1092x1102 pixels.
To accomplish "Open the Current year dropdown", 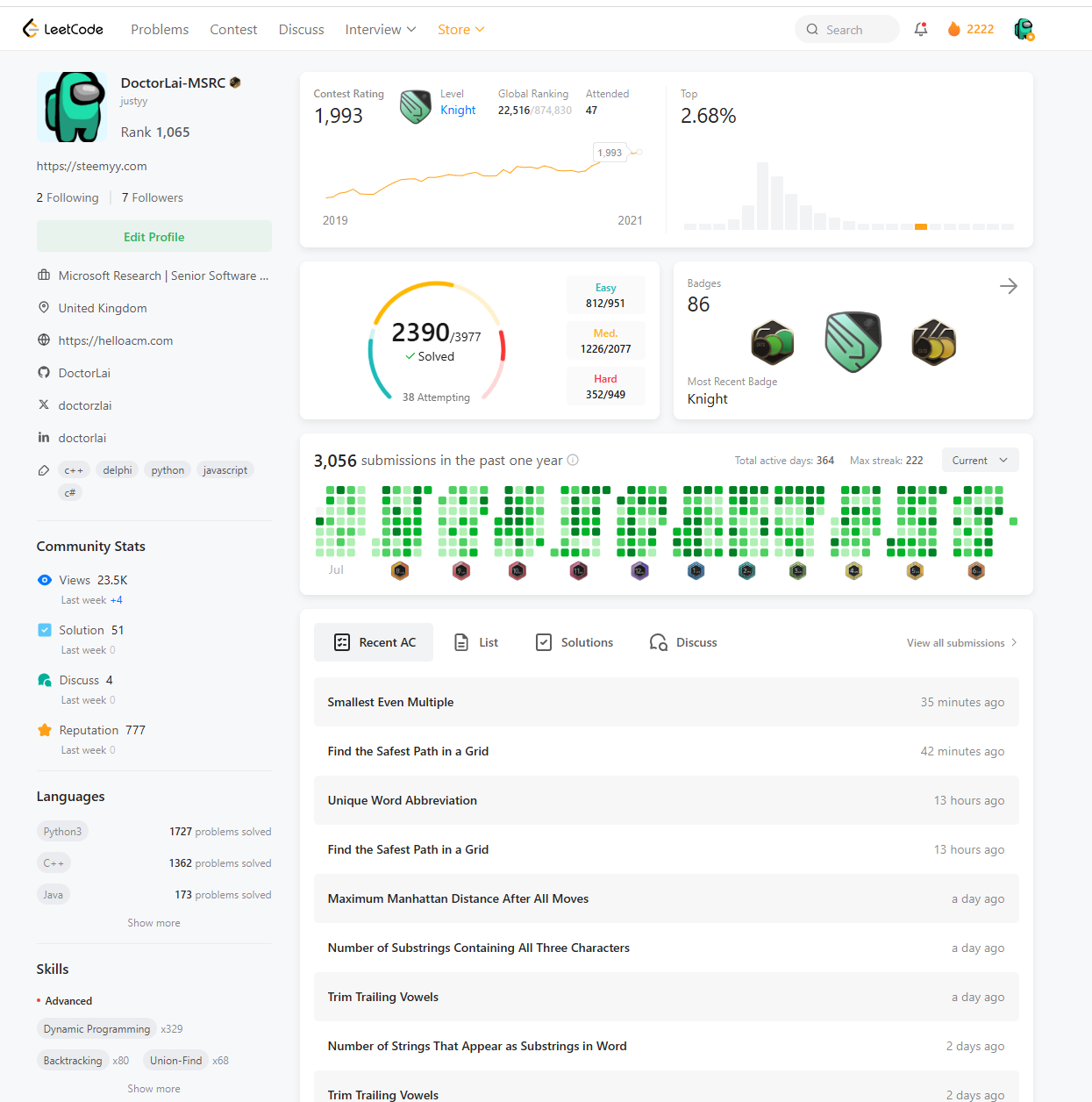I will click(x=980, y=460).
